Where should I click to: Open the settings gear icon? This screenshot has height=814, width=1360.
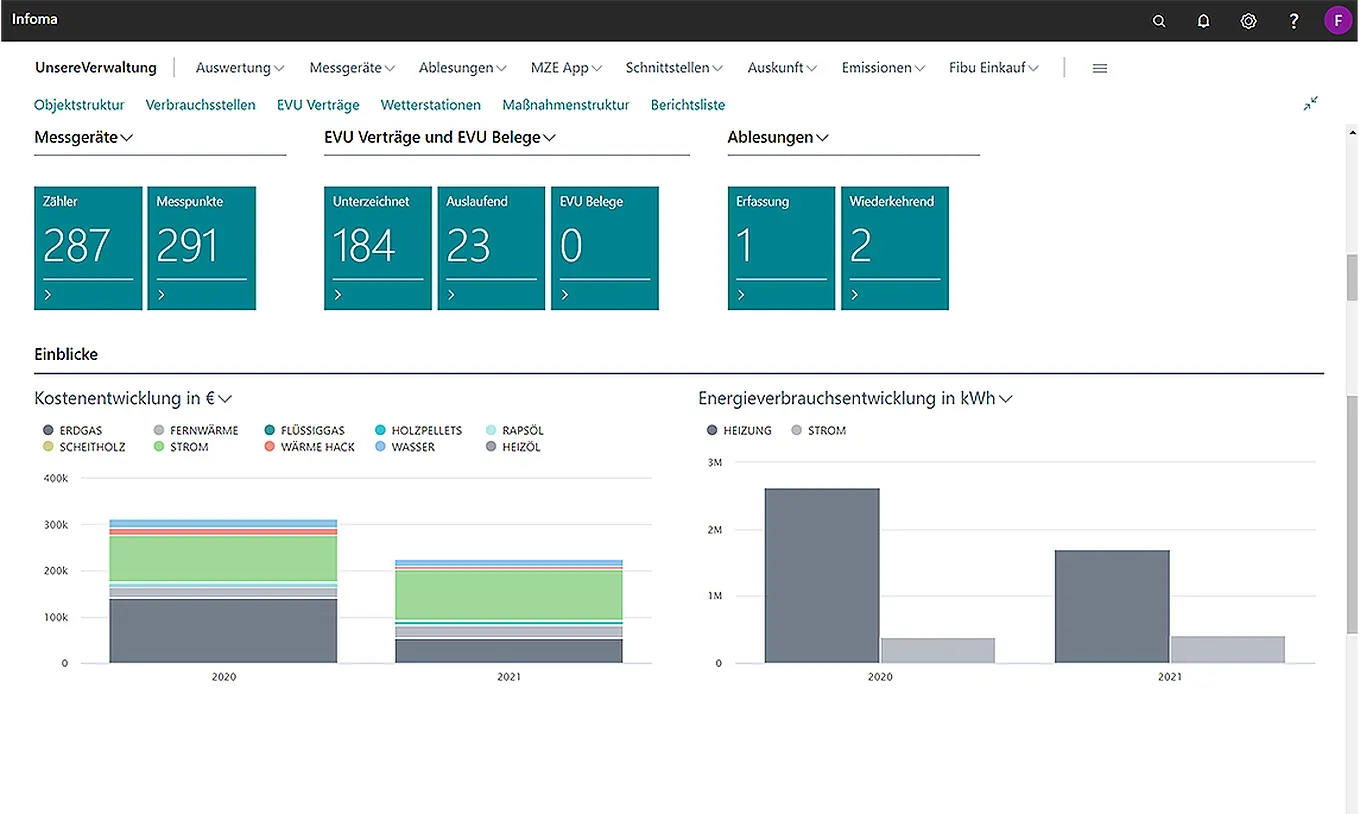[1248, 21]
